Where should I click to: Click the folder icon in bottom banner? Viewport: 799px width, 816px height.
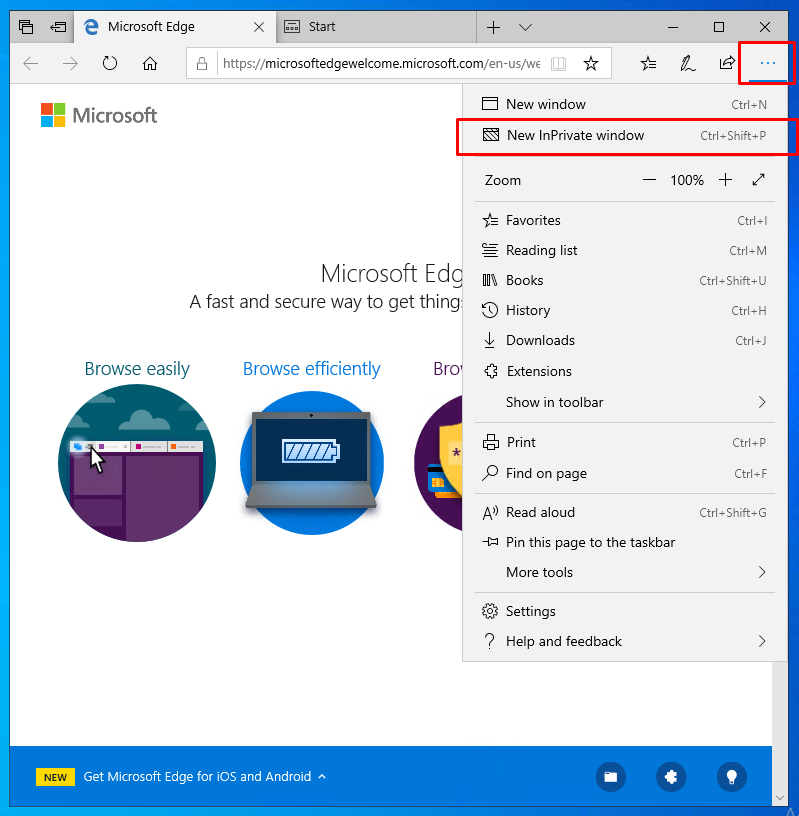tap(611, 777)
